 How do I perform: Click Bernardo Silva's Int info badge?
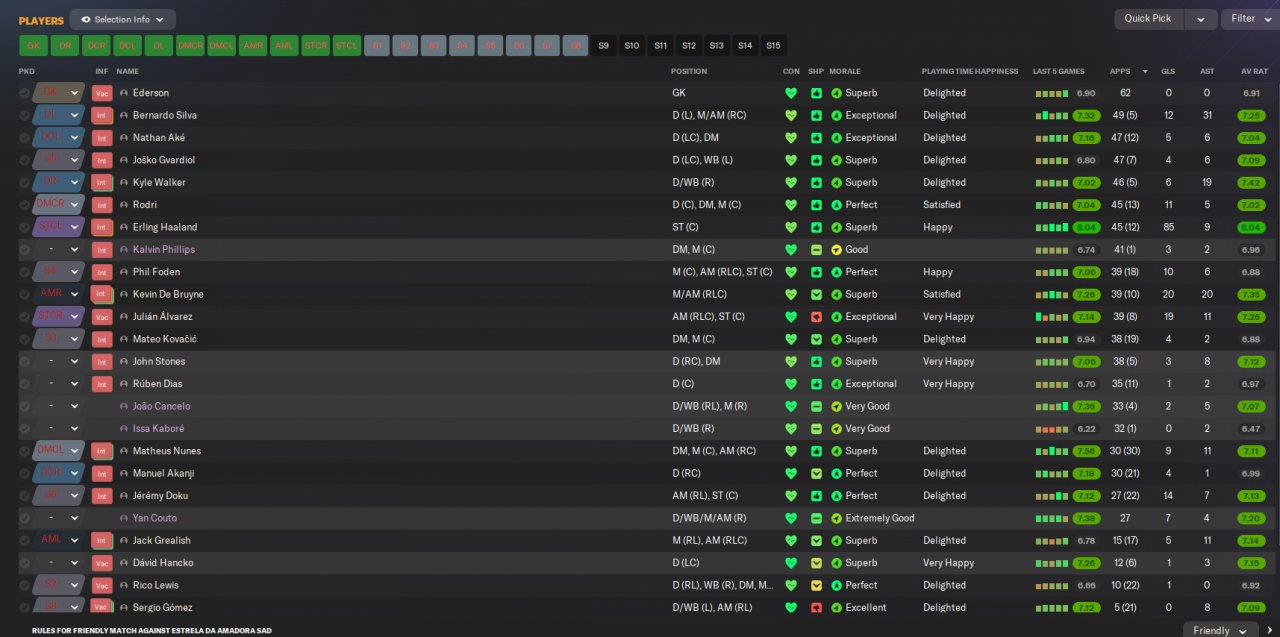[101, 115]
